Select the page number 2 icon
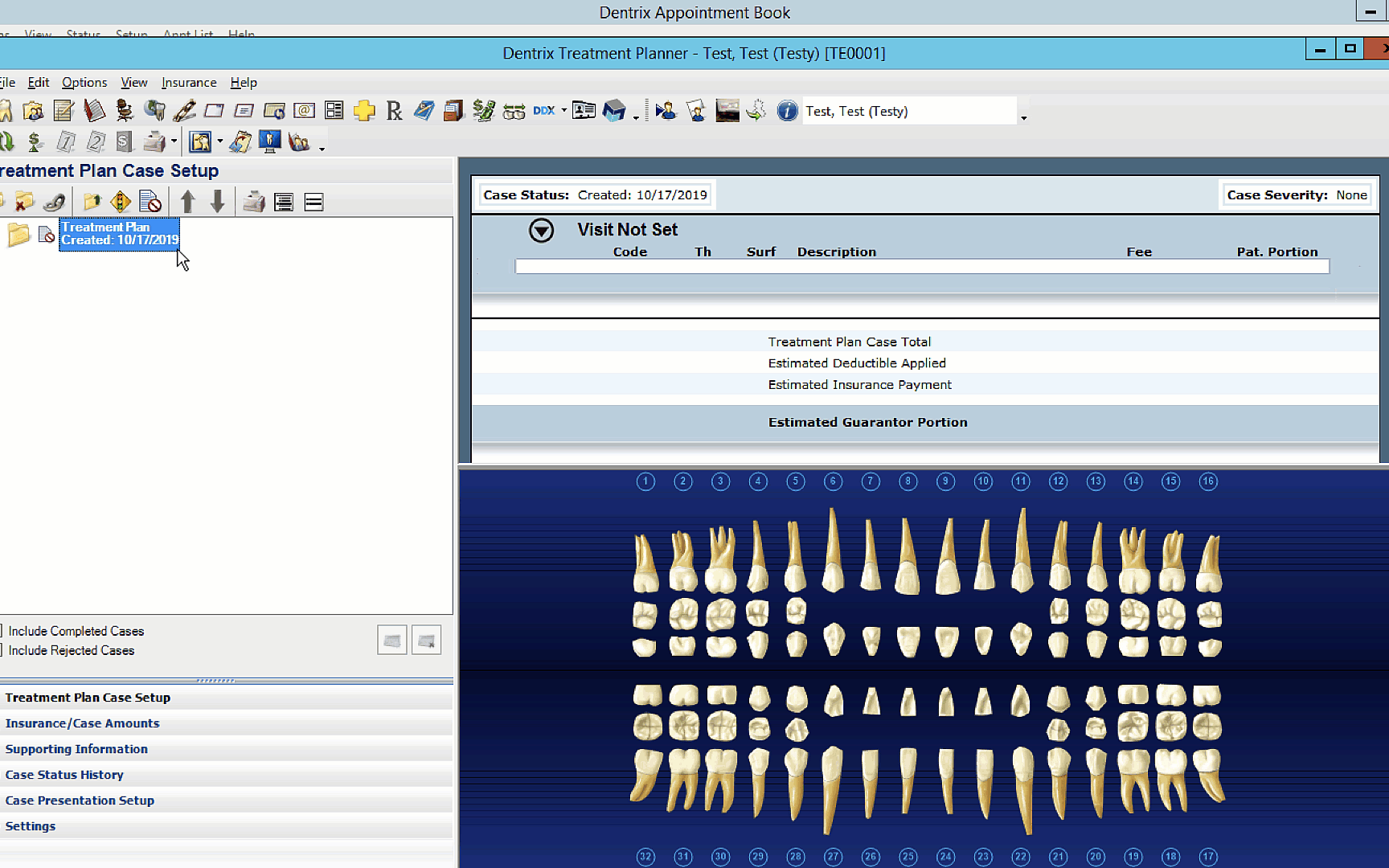Viewport: 1389px width, 868px height. (96, 142)
